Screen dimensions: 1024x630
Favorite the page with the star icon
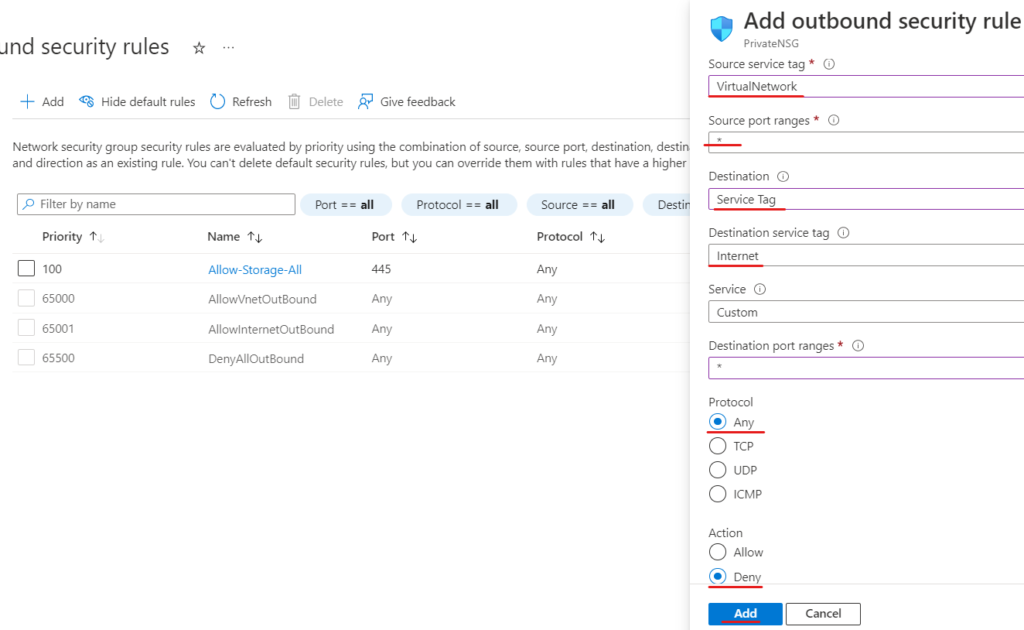pos(199,48)
